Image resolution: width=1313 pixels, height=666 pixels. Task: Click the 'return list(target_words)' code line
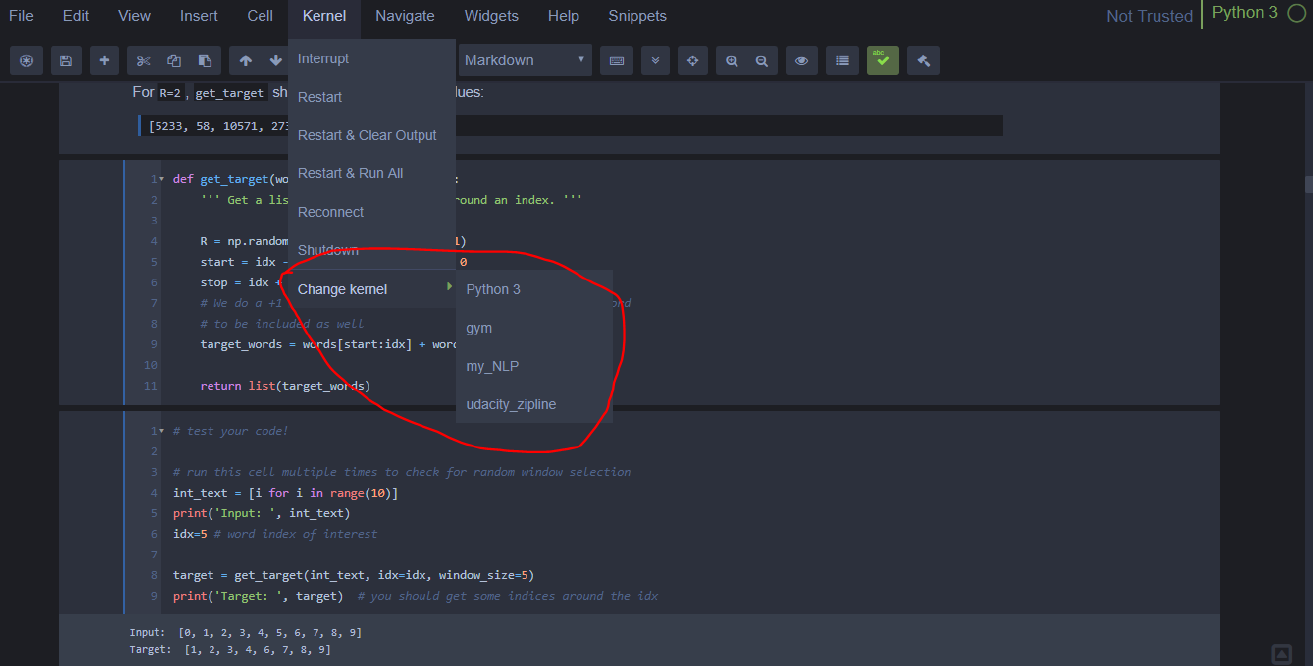pyautogui.click(x=285, y=386)
